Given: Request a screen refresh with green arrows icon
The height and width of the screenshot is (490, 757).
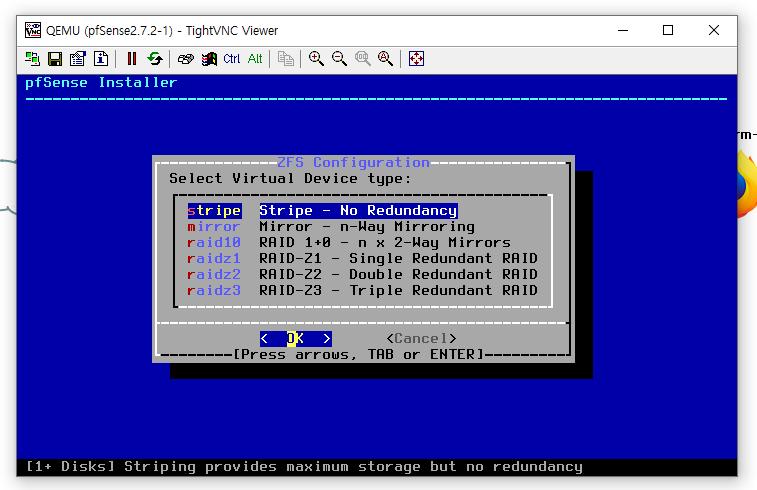Looking at the screenshot, I should tap(154, 59).
